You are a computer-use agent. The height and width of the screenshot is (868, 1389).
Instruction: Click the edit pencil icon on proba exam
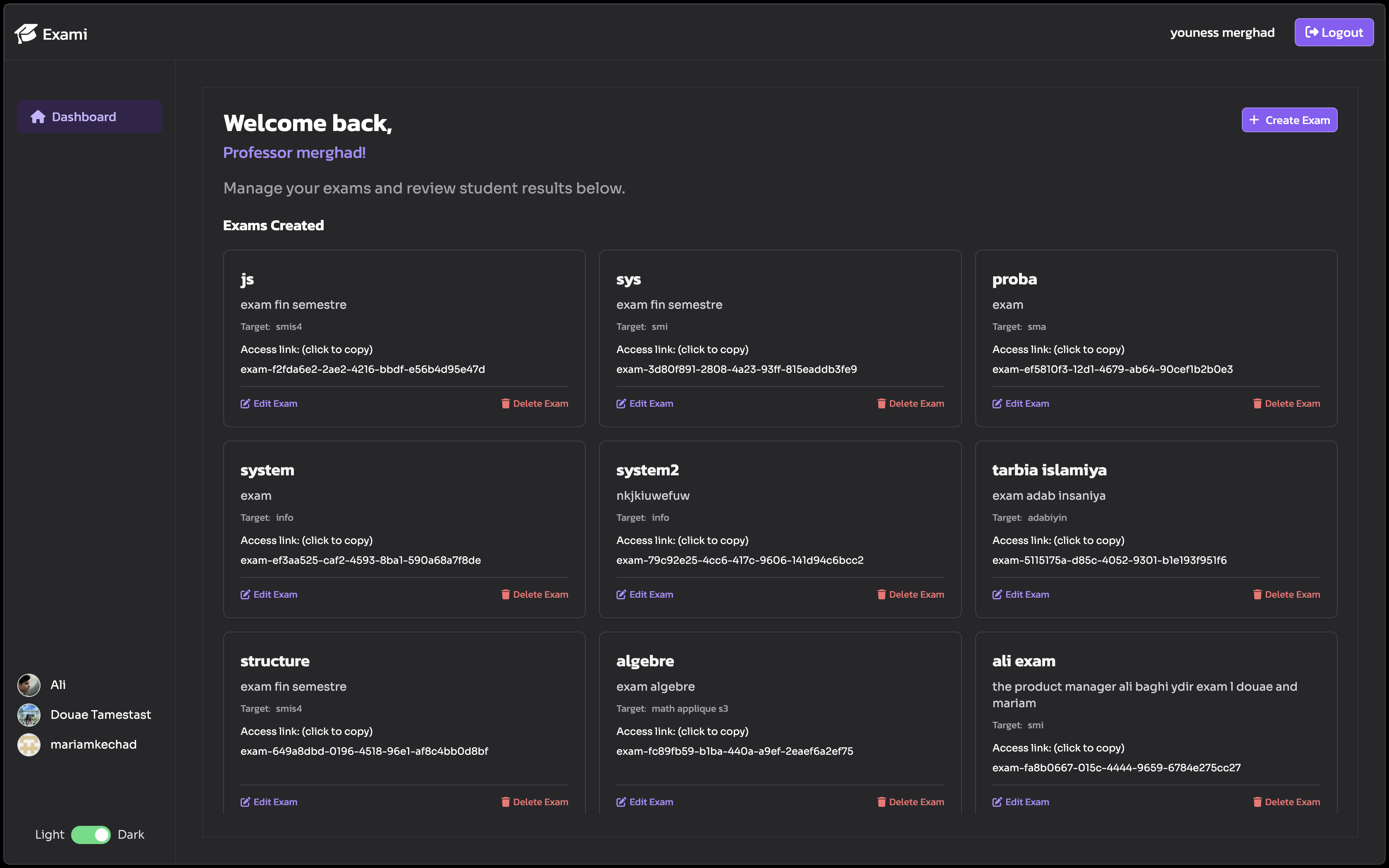[x=998, y=403]
